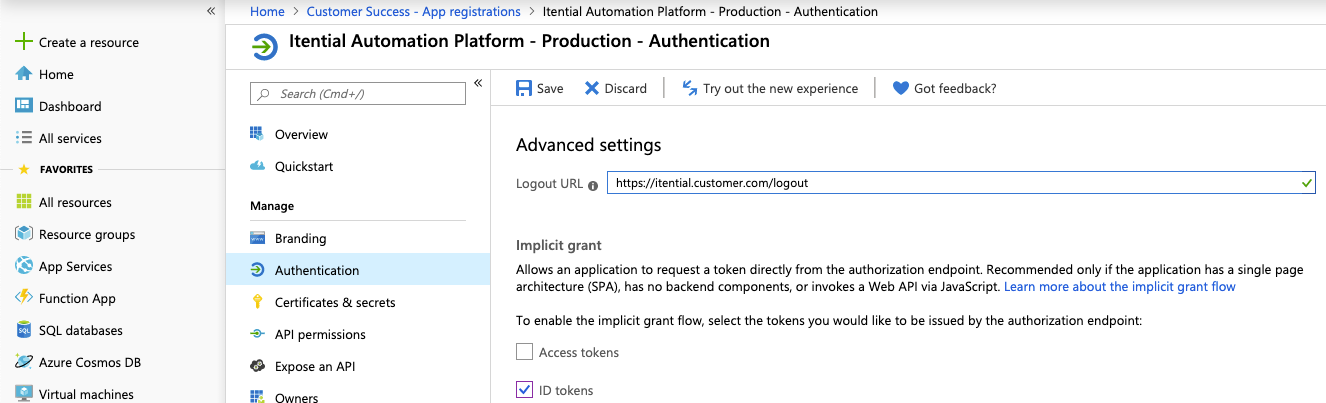This screenshot has height=403, width=1326.
Task: Click the Create a resource plus icon
Action: pos(24,42)
